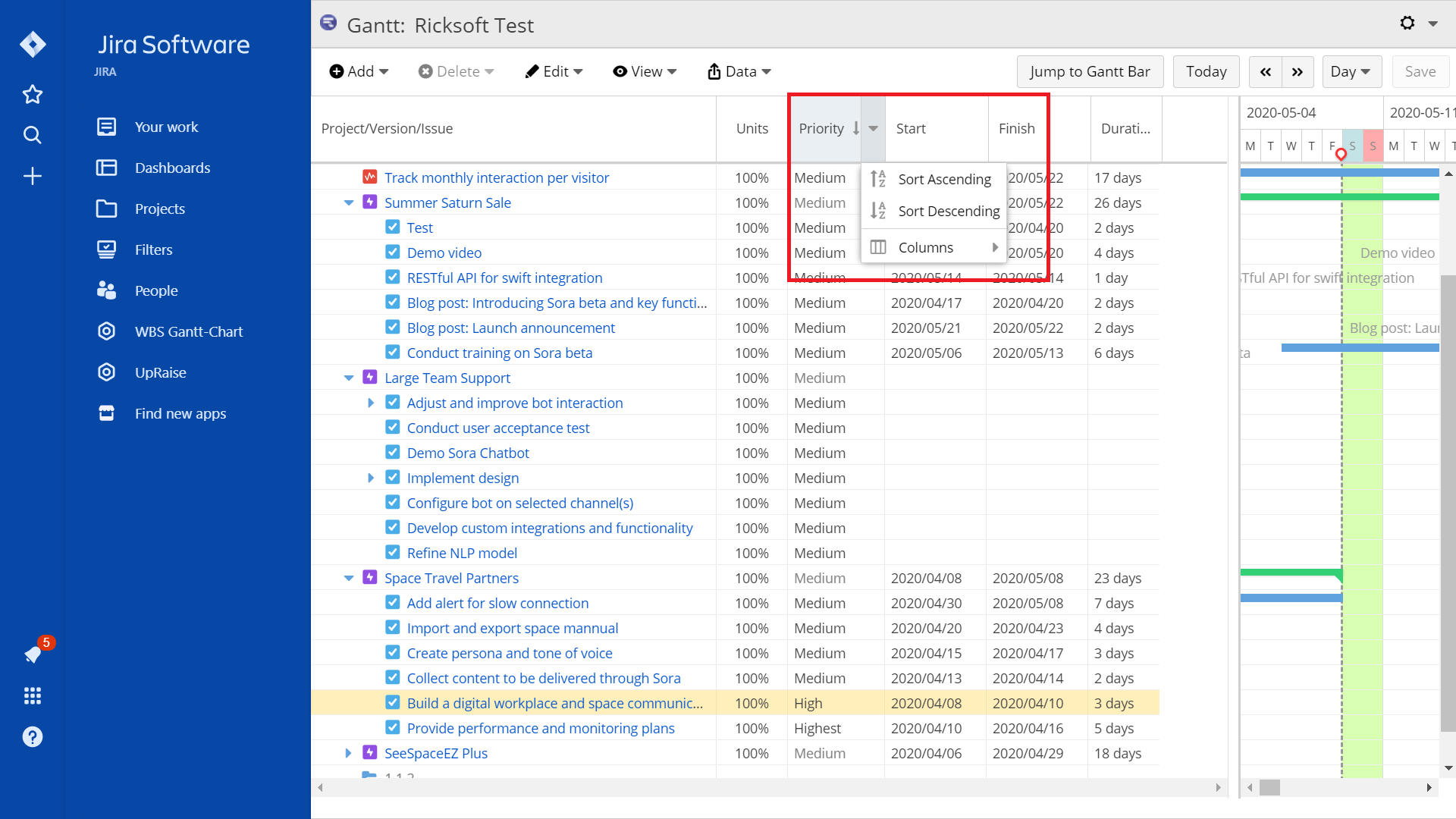
Task: Open the Data dropdown menu
Action: (739, 71)
